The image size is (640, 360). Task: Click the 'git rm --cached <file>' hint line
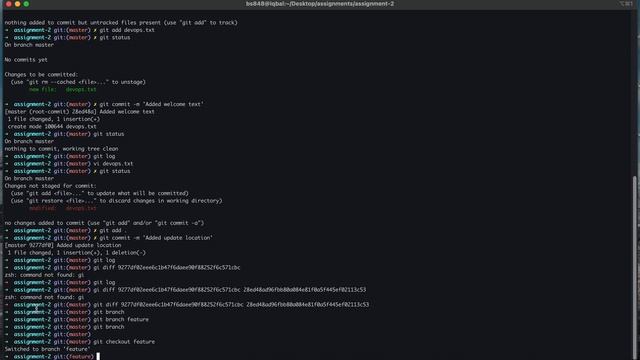pos(78,82)
